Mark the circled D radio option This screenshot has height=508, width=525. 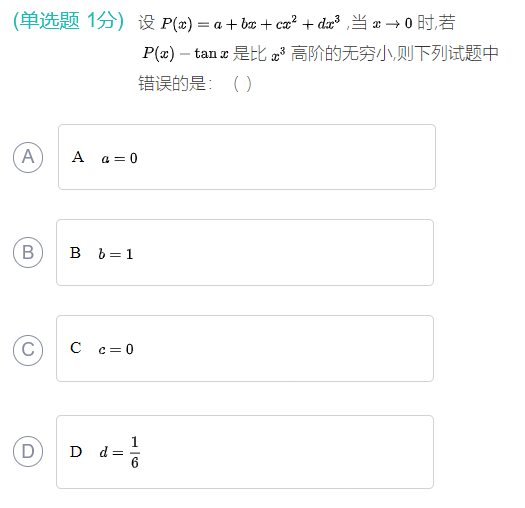pyautogui.click(x=28, y=451)
